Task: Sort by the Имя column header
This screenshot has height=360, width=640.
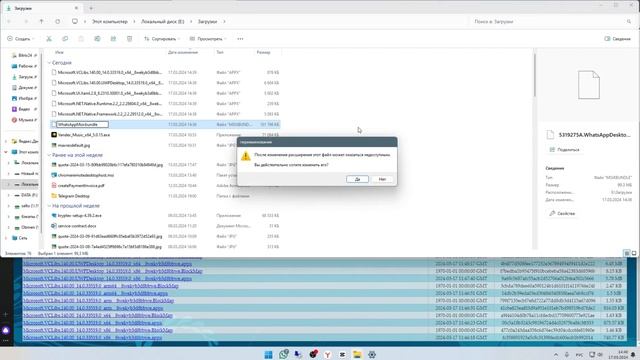Action: click(x=59, y=52)
